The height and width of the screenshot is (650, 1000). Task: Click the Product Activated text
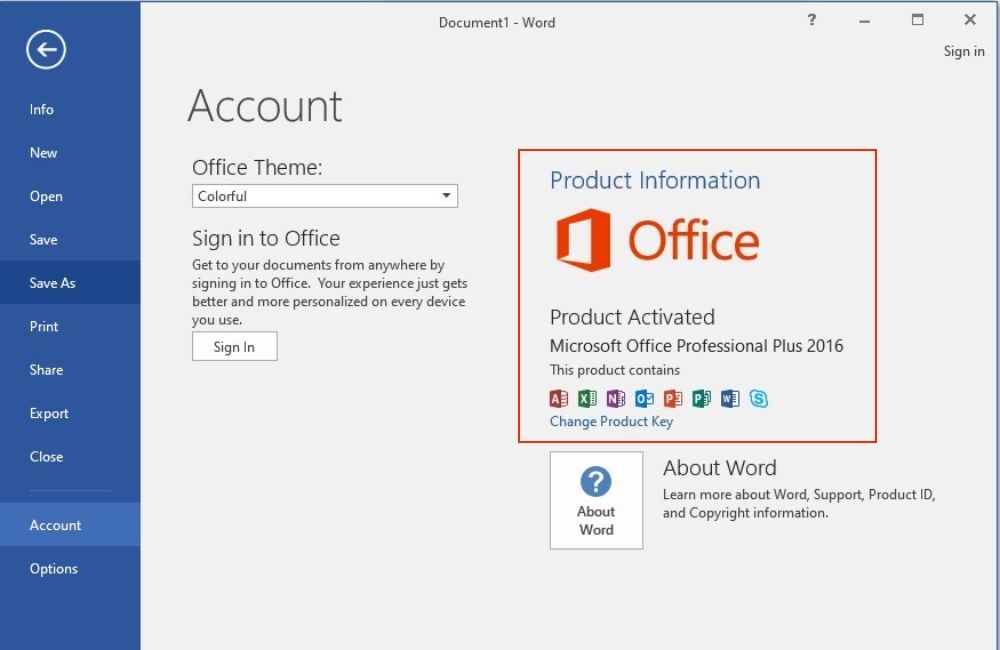(632, 317)
